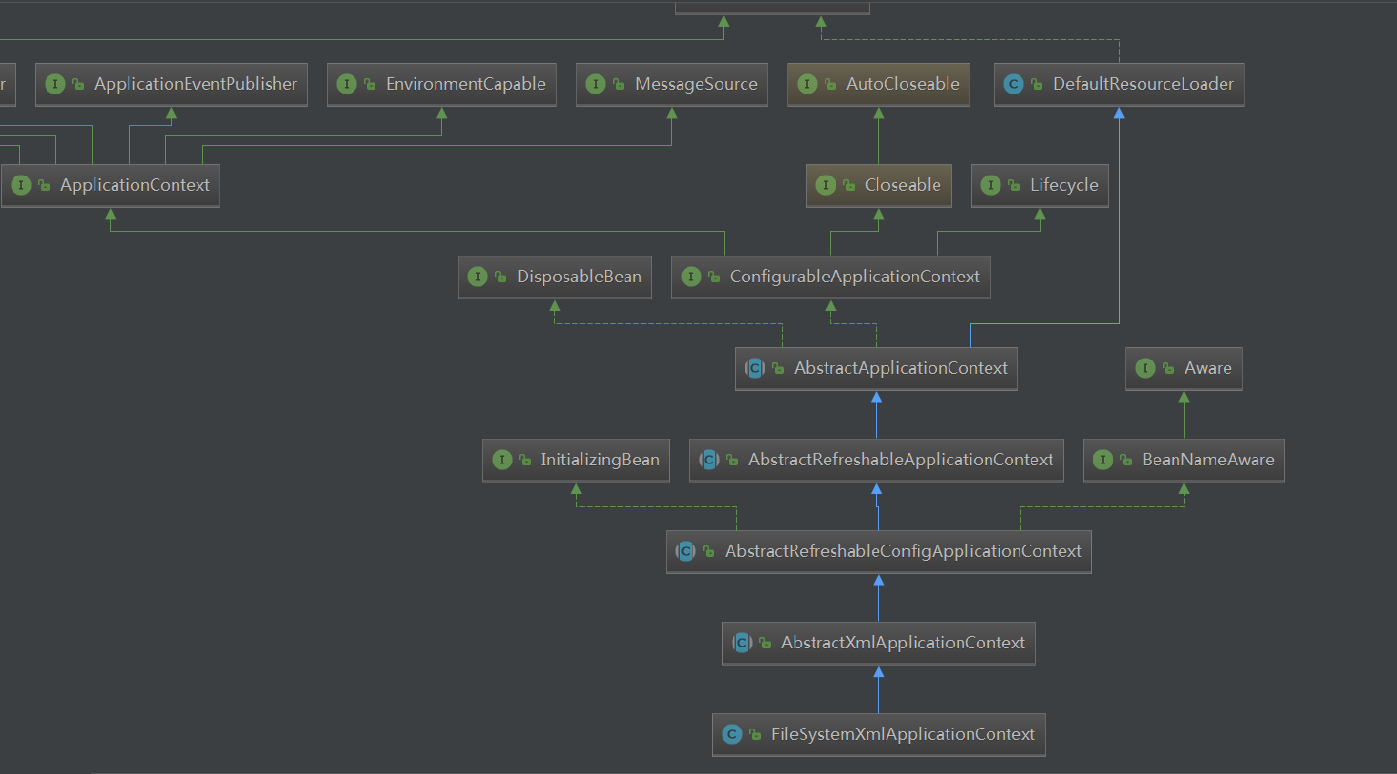Select the MessageSource label text
Image resolution: width=1397 pixels, height=774 pixels.
click(696, 85)
